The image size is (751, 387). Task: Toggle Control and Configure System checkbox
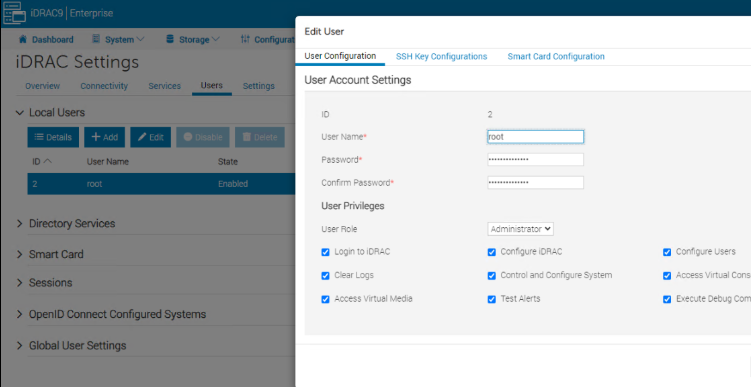click(x=491, y=275)
